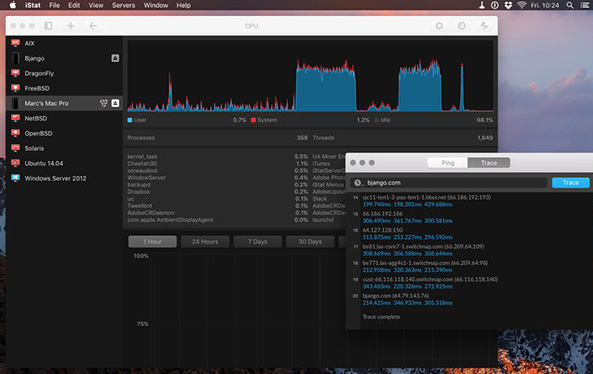Viewport: 593px width, 374px height.
Task: Click the lock badge beside Bjango
Action: (x=115, y=58)
